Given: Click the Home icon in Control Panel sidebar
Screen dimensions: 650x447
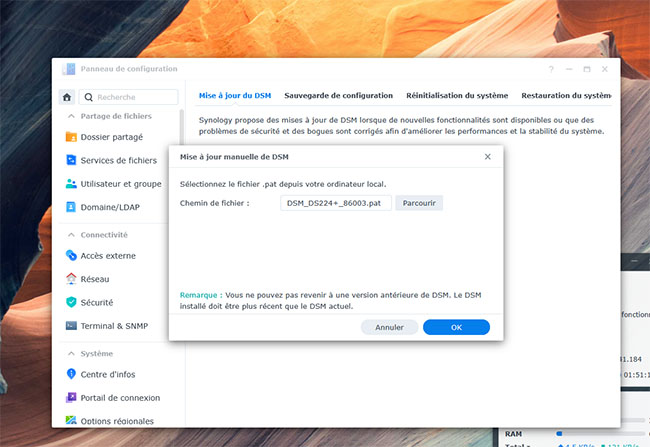Looking at the screenshot, I should [67, 97].
